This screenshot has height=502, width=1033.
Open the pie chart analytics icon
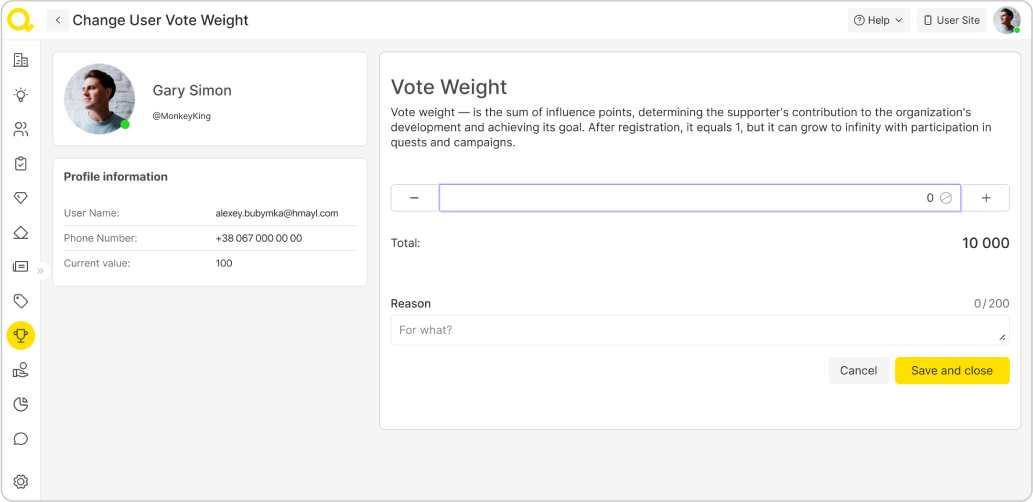pos(20,404)
